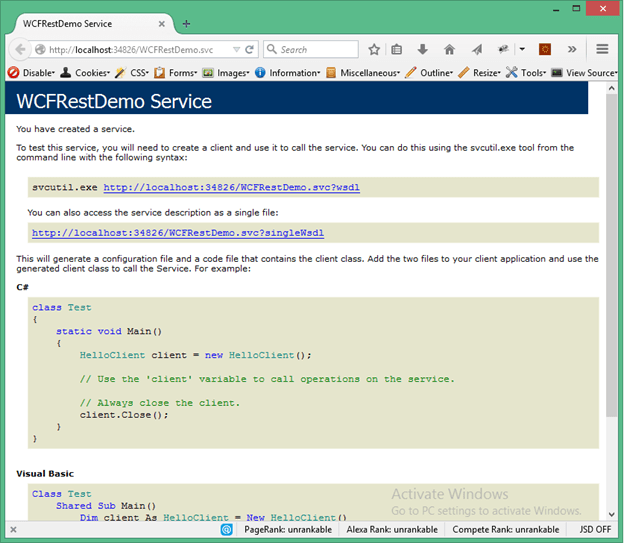Click the scrollbar up arrow

tap(612, 88)
